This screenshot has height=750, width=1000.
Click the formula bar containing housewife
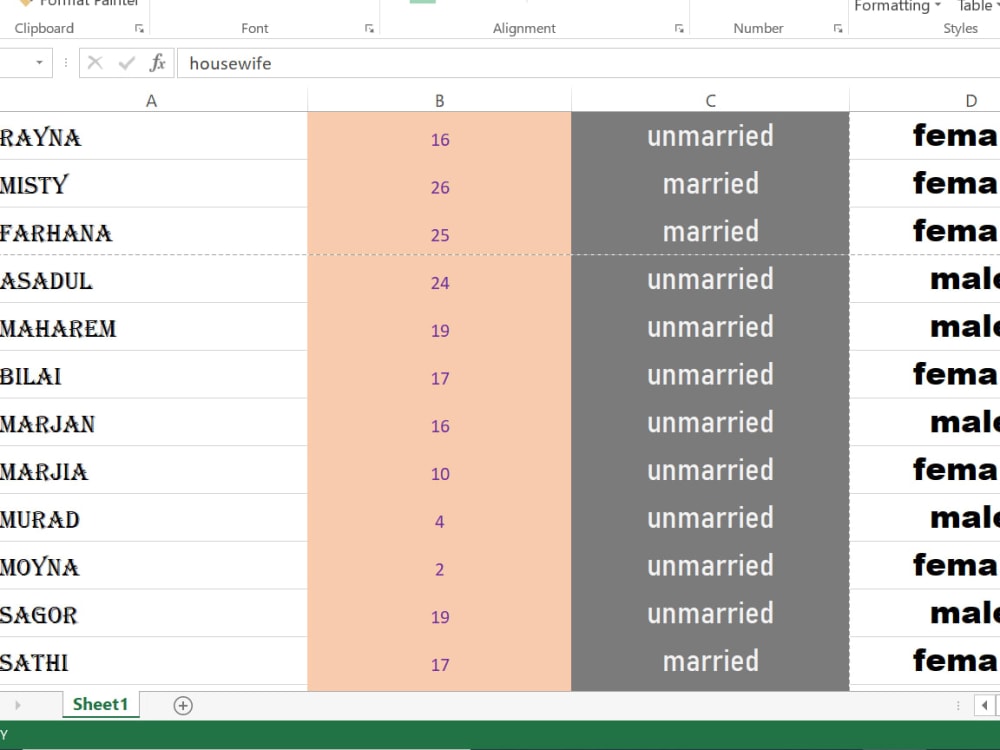tap(588, 63)
